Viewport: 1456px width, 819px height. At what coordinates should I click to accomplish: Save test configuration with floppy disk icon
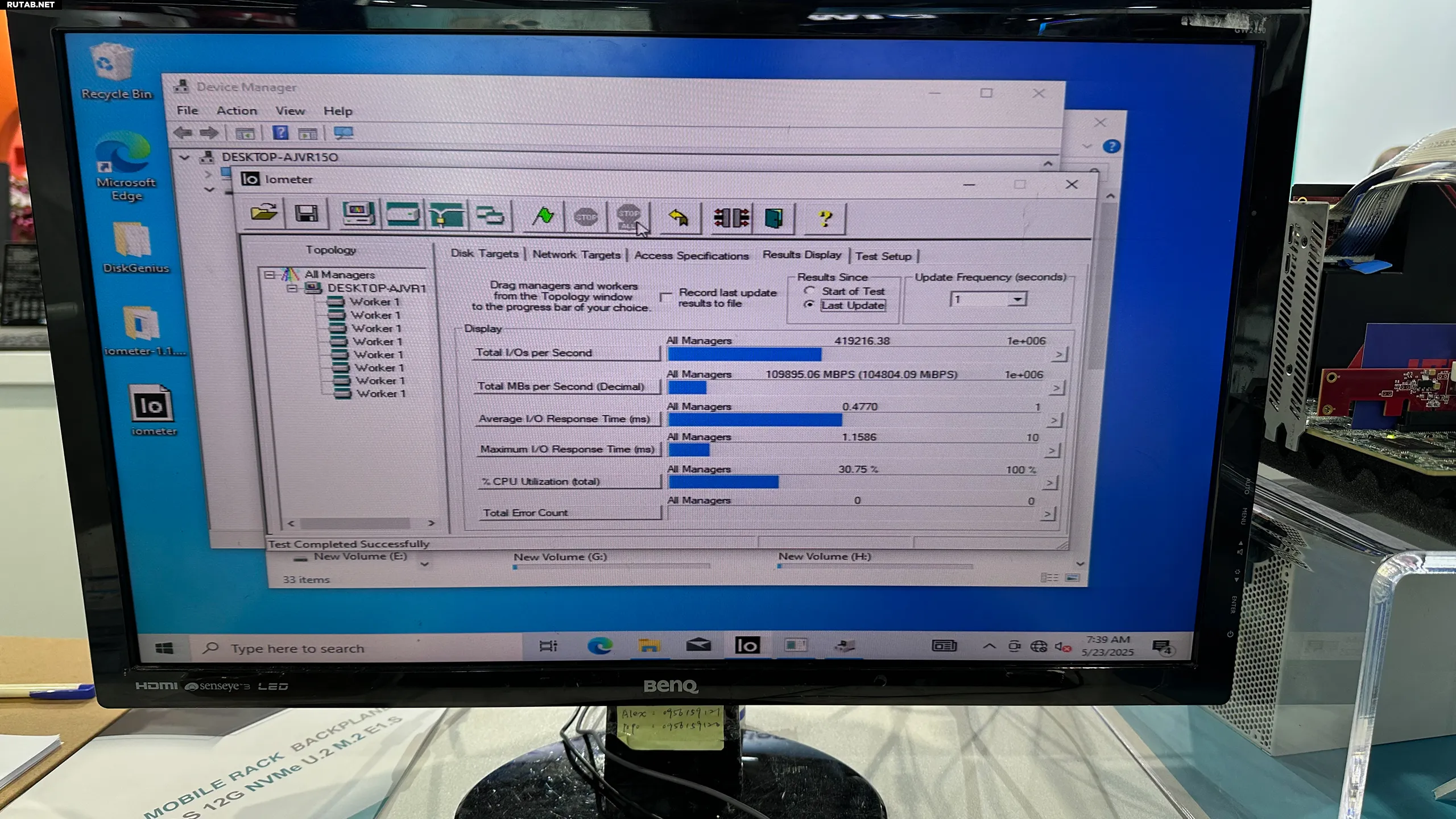(x=307, y=214)
